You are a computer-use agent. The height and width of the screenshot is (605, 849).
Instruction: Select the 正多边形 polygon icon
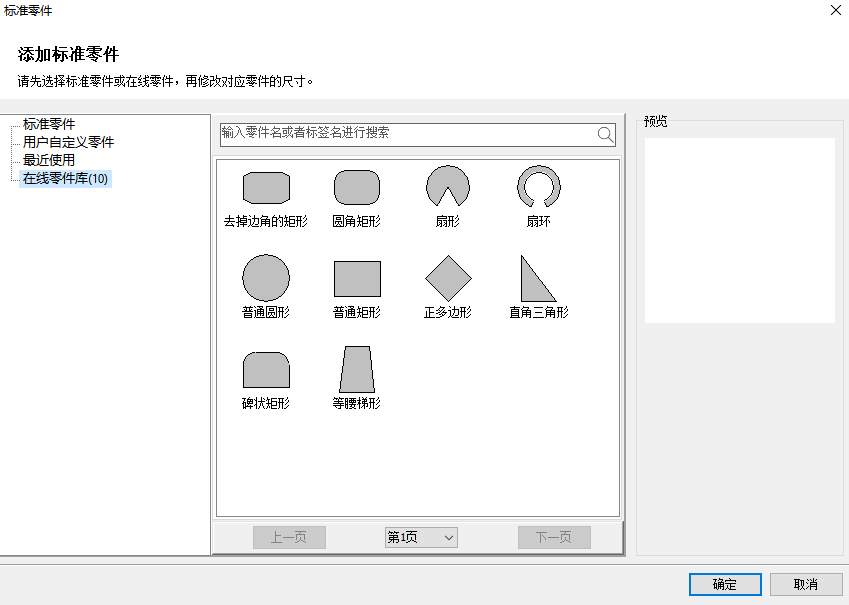448,278
